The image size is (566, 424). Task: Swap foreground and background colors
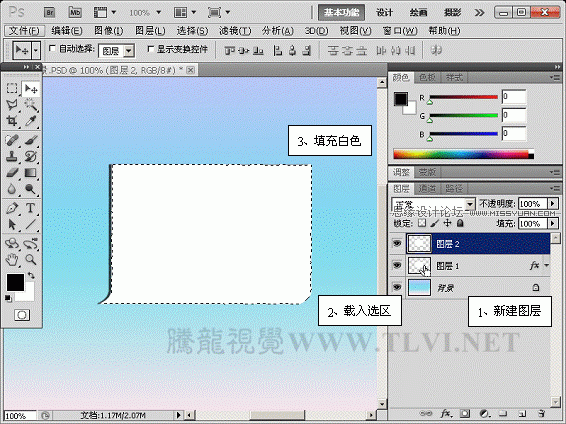[31, 276]
